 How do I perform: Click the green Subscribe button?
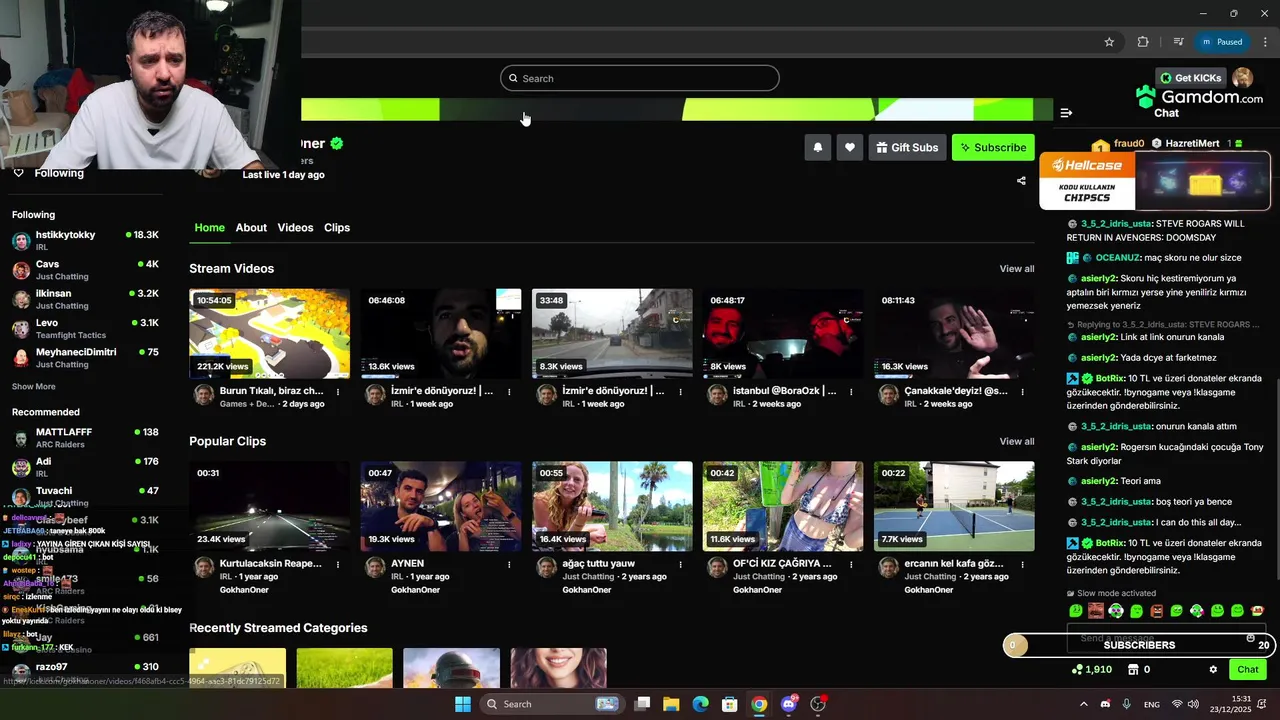tap(993, 147)
